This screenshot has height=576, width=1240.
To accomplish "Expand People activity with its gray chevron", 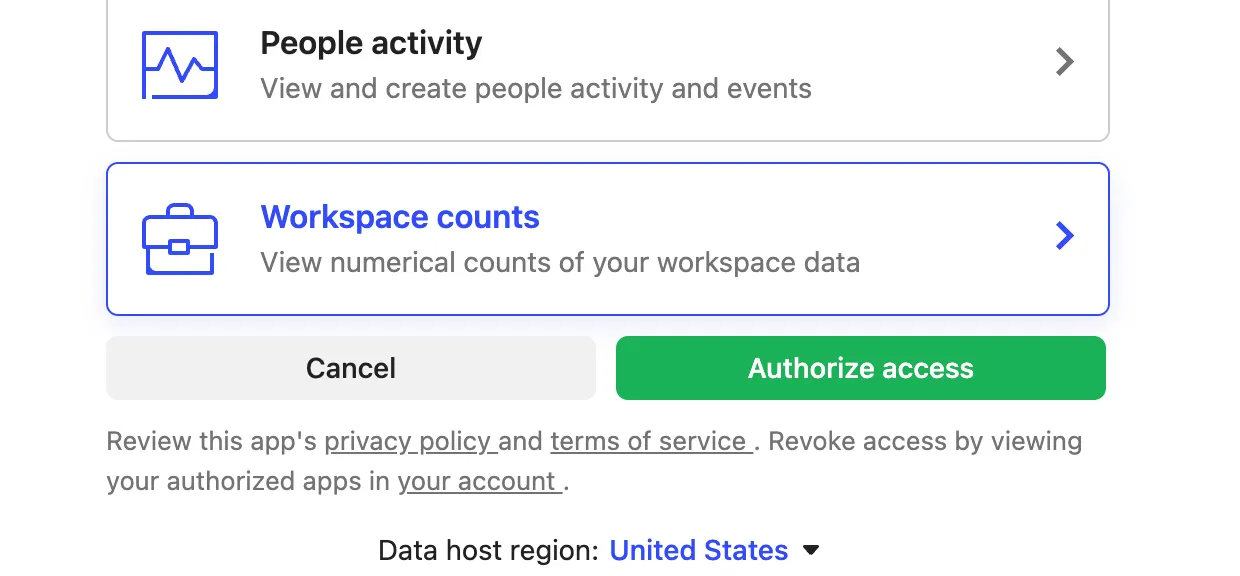I will coord(1065,63).
